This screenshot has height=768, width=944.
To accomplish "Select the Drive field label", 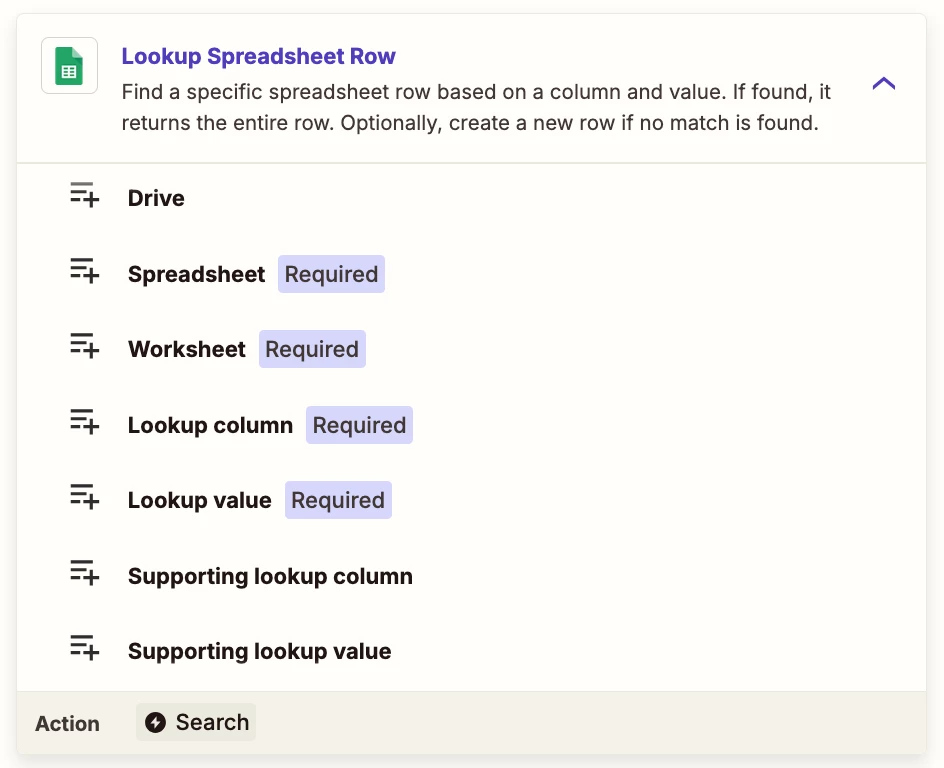I will [156, 198].
